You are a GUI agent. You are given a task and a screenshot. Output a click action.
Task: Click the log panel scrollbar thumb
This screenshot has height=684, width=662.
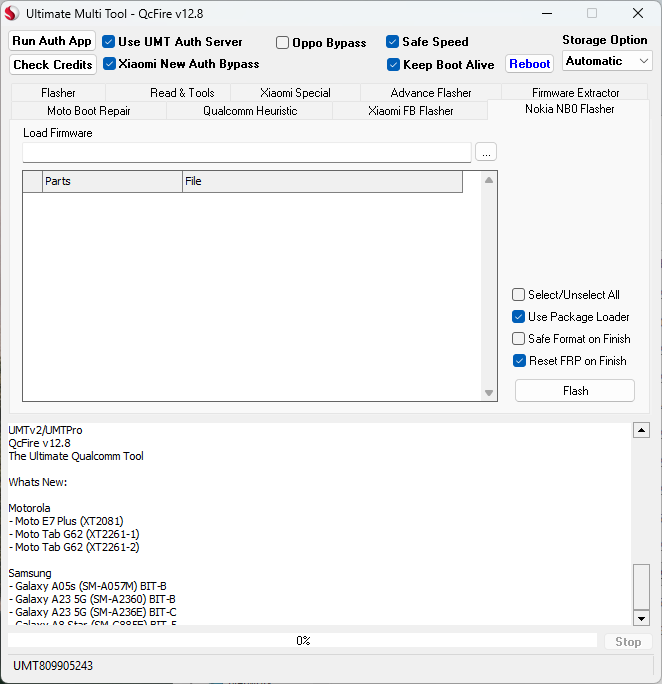(641, 587)
